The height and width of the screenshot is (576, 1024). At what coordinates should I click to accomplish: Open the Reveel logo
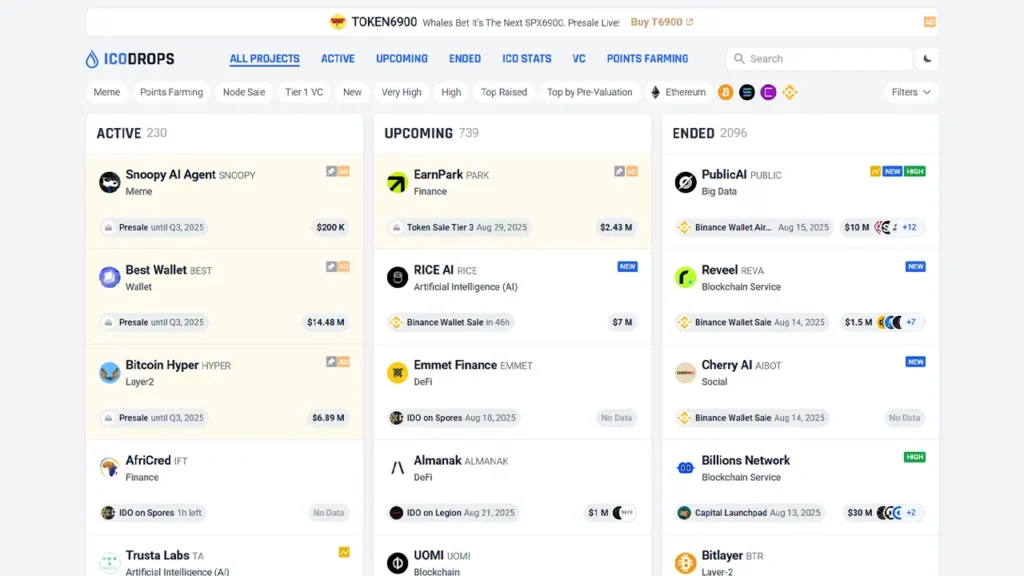pyautogui.click(x=685, y=277)
